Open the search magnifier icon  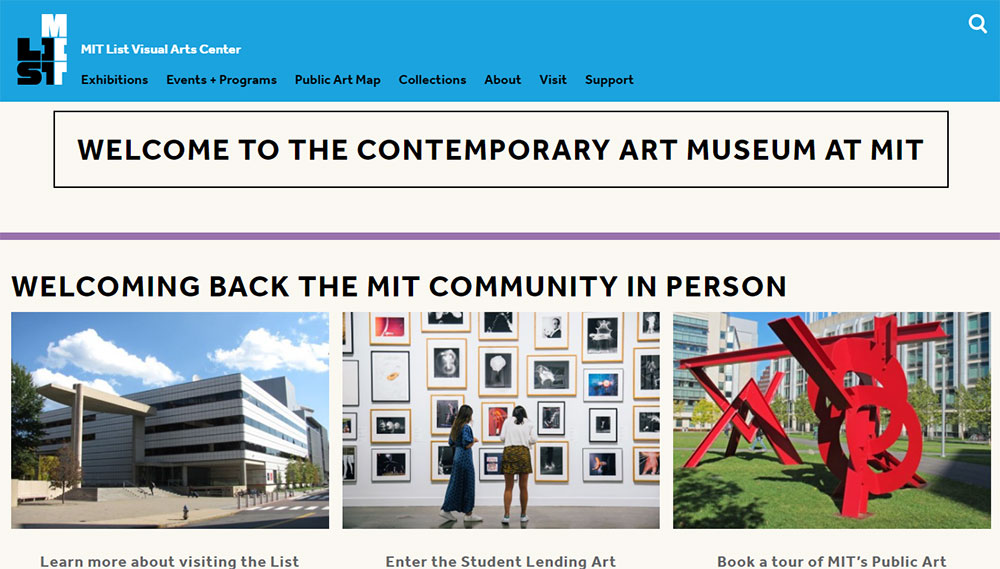point(978,24)
